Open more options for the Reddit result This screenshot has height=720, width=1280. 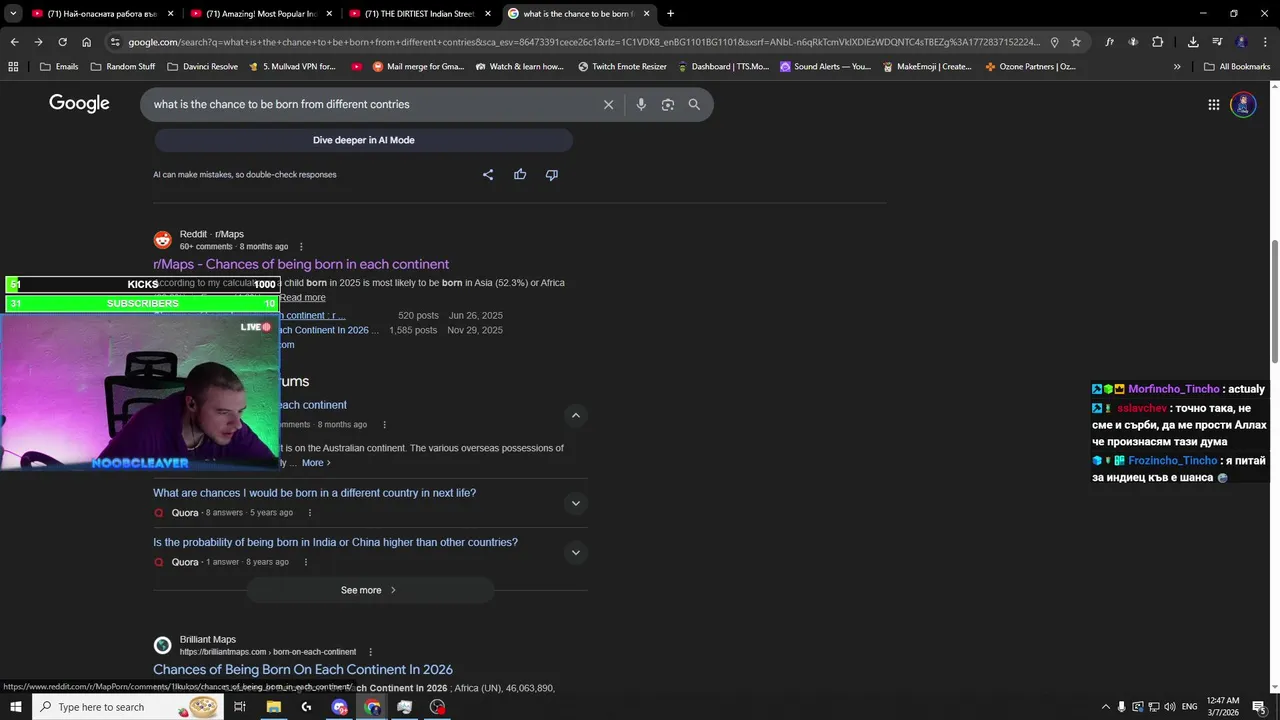pyautogui.click(x=301, y=247)
